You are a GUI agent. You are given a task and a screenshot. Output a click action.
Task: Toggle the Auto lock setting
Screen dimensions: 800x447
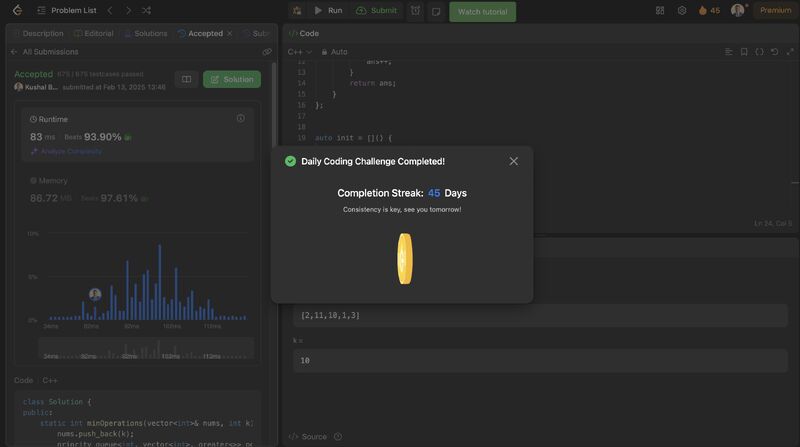coord(334,51)
